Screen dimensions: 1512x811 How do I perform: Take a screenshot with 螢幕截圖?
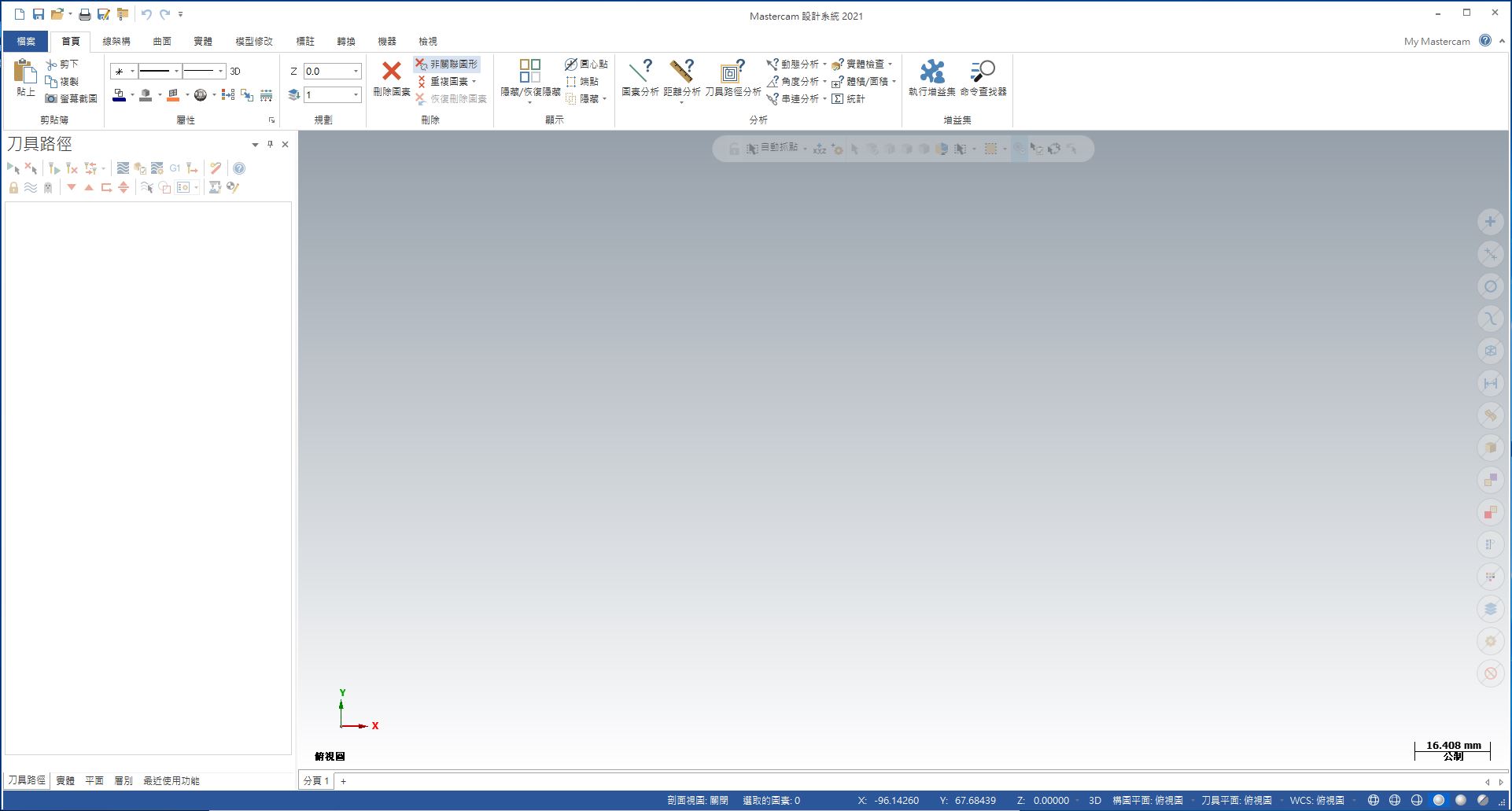(72, 98)
